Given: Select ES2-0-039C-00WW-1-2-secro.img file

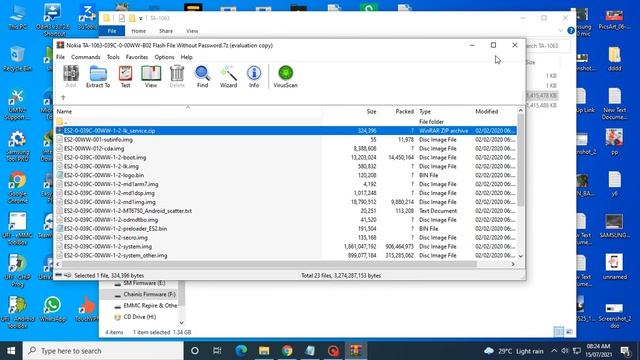Looking at the screenshot, I should pos(286,238).
